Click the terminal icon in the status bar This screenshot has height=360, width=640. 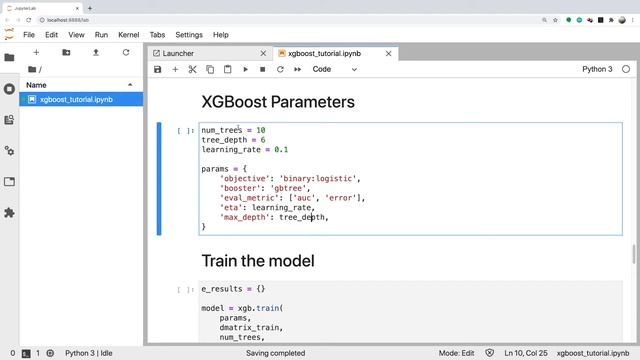(x=26, y=353)
